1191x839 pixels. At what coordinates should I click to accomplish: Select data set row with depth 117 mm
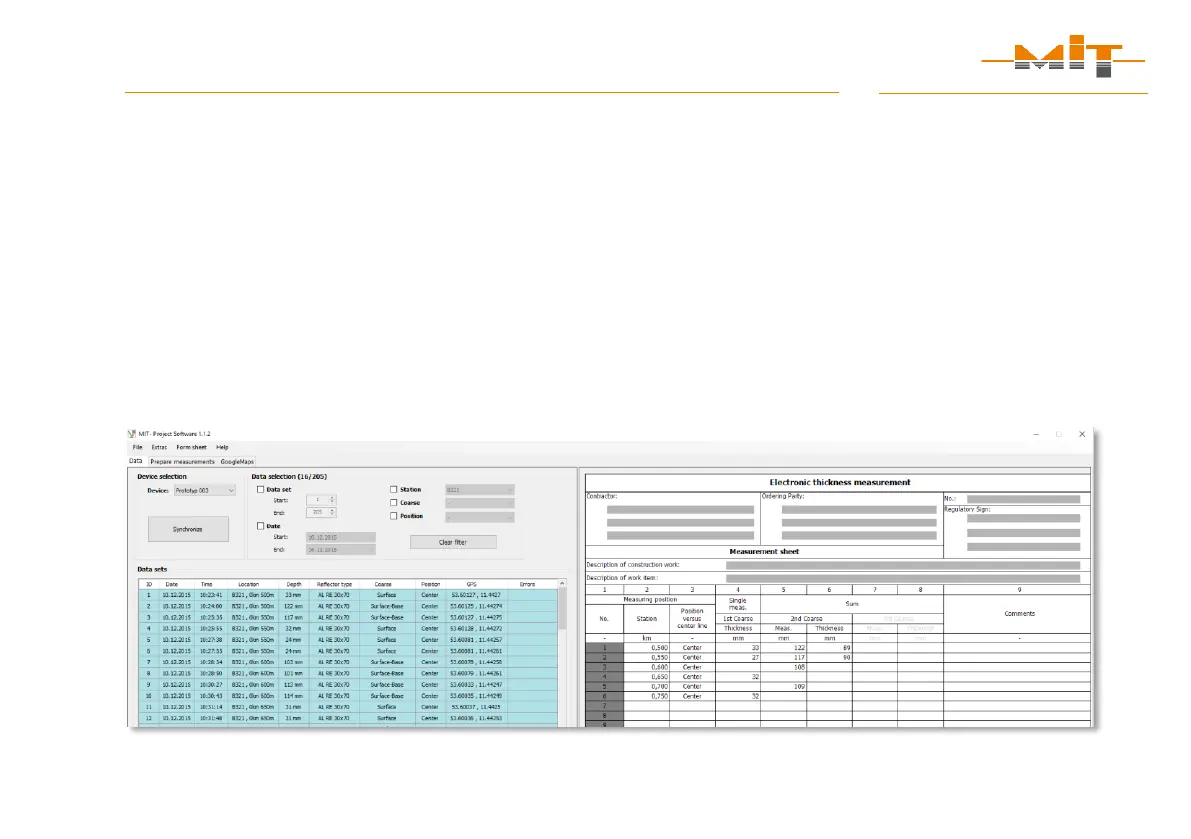[349, 617]
